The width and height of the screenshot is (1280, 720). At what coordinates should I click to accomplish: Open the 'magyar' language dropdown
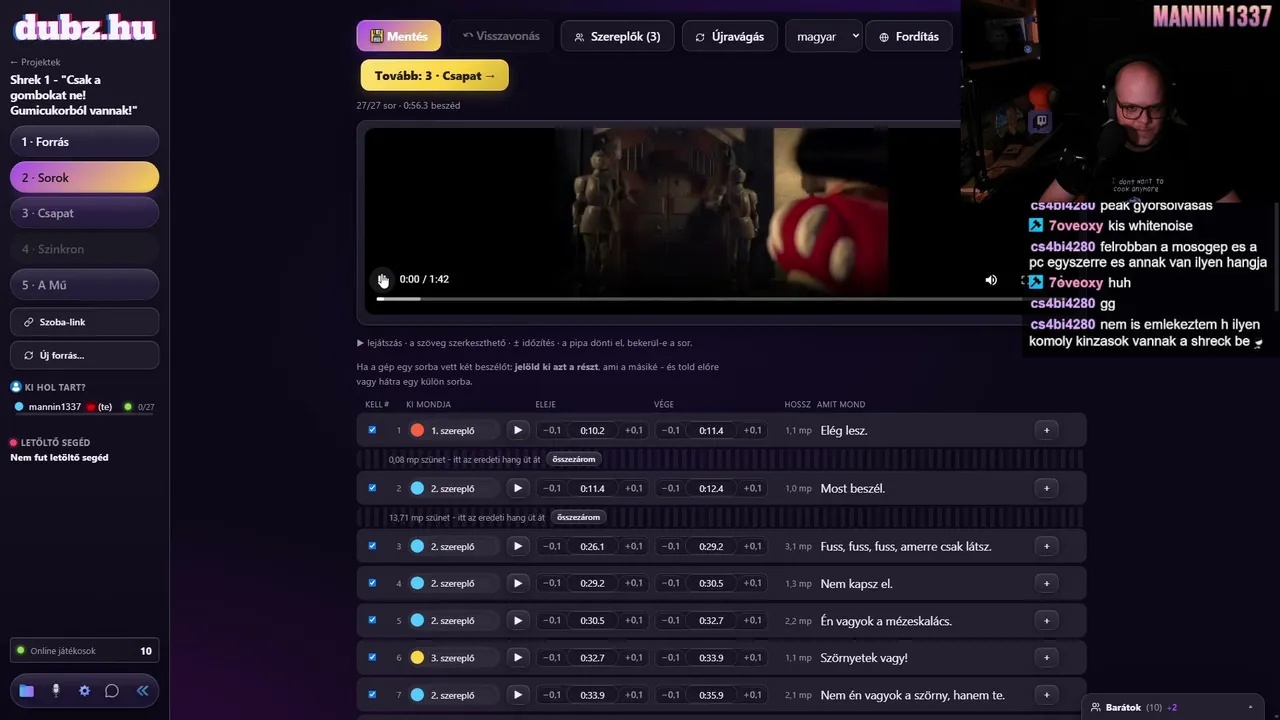824,37
